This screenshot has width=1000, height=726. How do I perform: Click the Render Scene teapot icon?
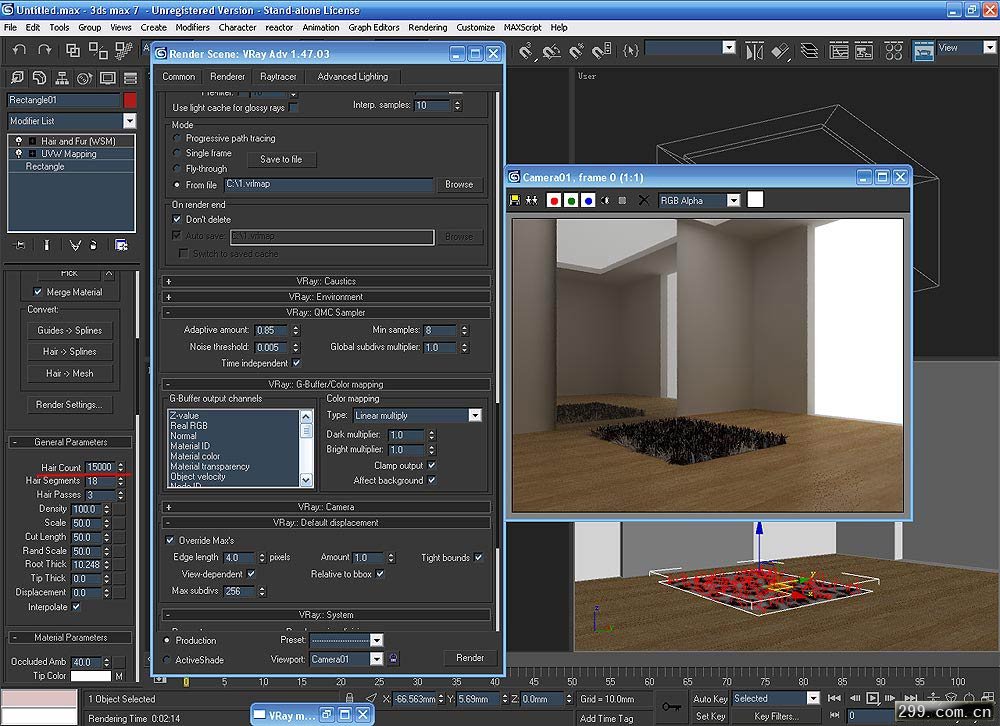pyautogui.click(x=923, y=50)
